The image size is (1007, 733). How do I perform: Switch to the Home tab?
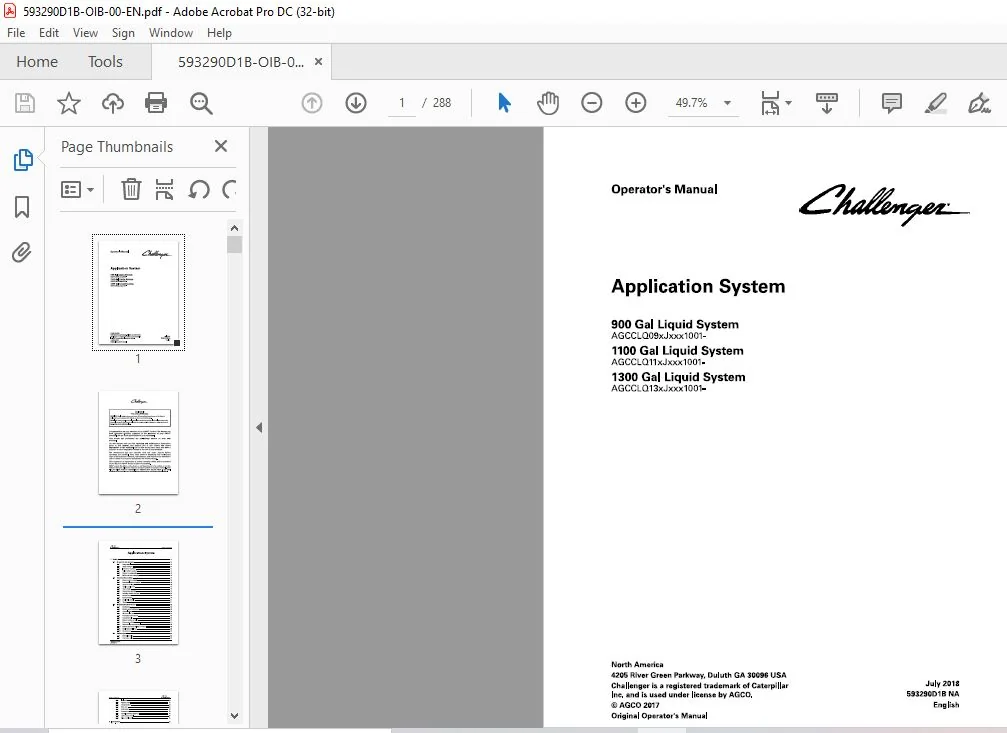tap(37, 62)
